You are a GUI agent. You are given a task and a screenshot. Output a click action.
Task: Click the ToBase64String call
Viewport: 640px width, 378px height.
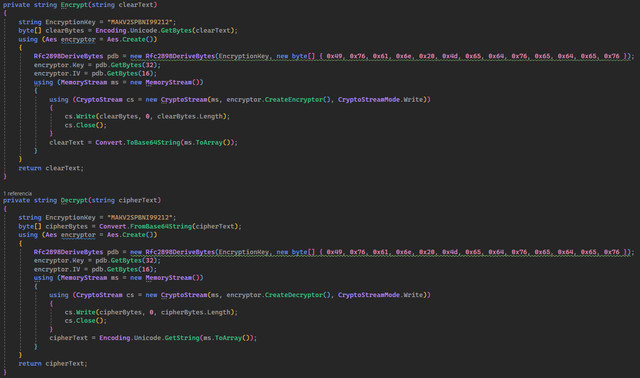pos(153,142)
